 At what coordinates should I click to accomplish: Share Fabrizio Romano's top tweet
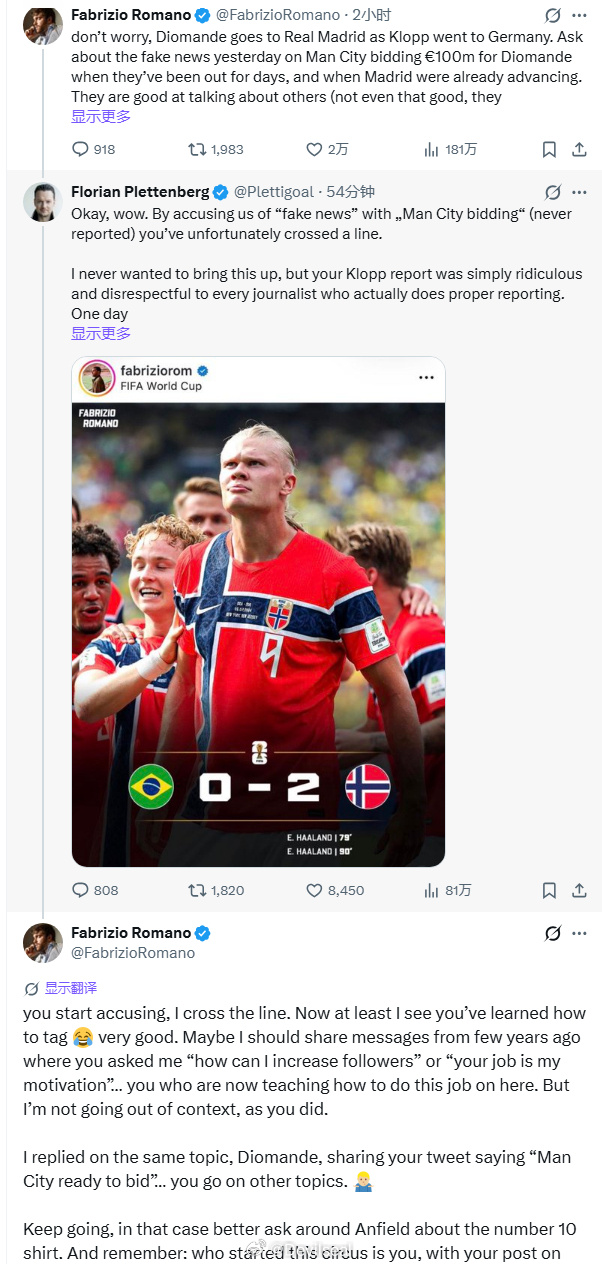[x=579, y=149]
